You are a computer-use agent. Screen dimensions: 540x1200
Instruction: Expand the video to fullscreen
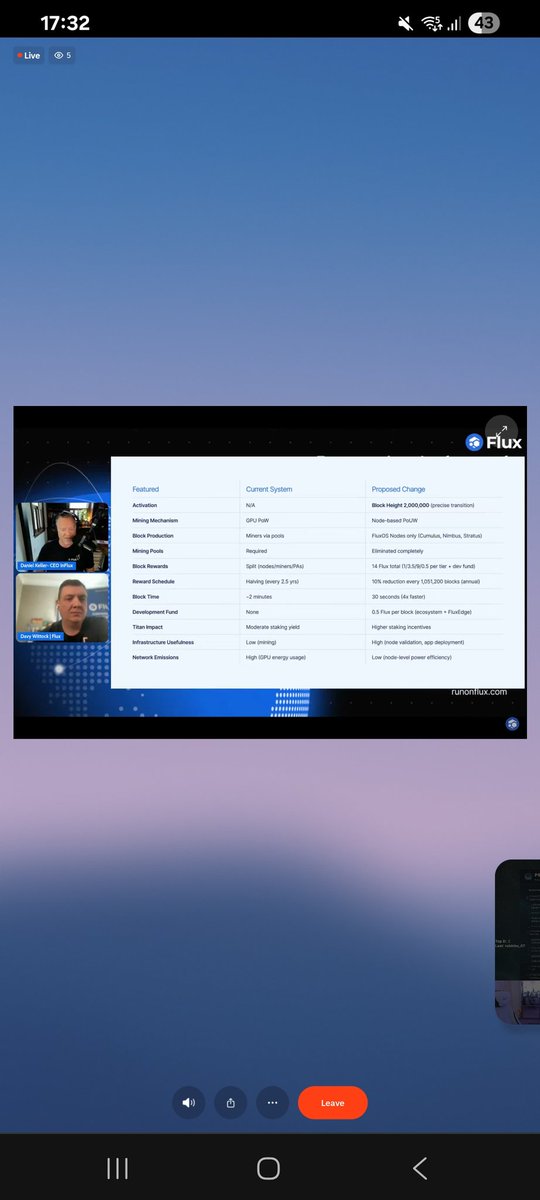(502, 430)
